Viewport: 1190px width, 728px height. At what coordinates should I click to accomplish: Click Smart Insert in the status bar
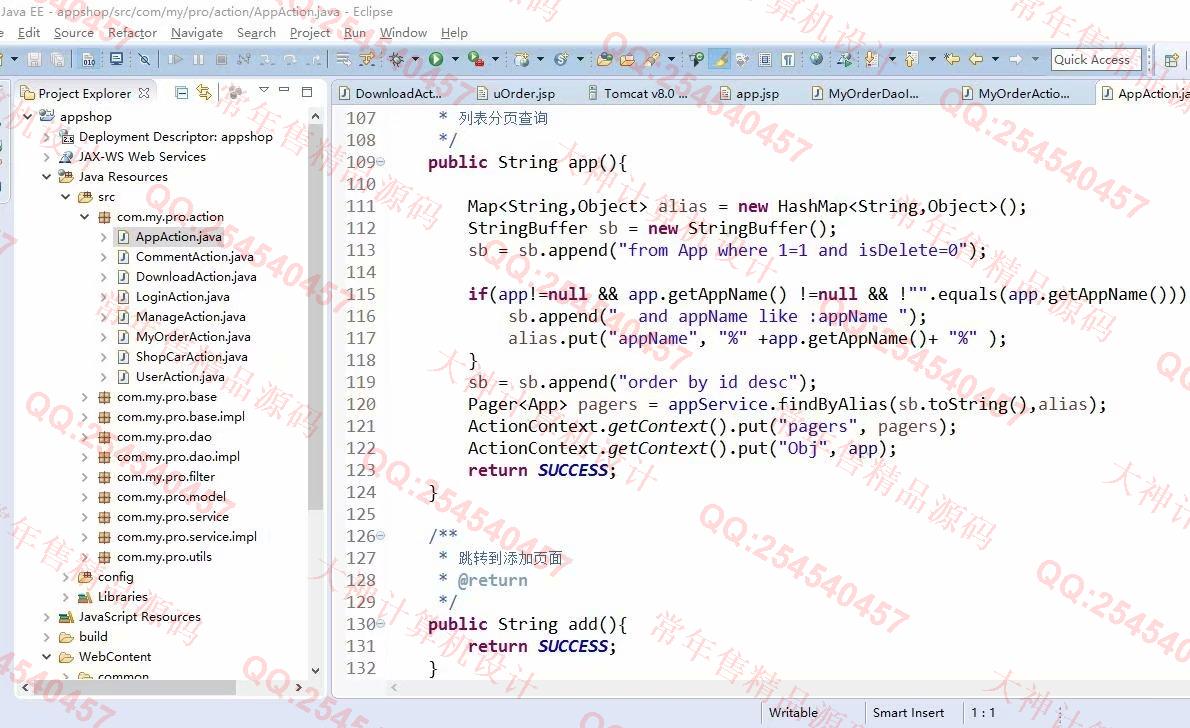click(908, 713)
